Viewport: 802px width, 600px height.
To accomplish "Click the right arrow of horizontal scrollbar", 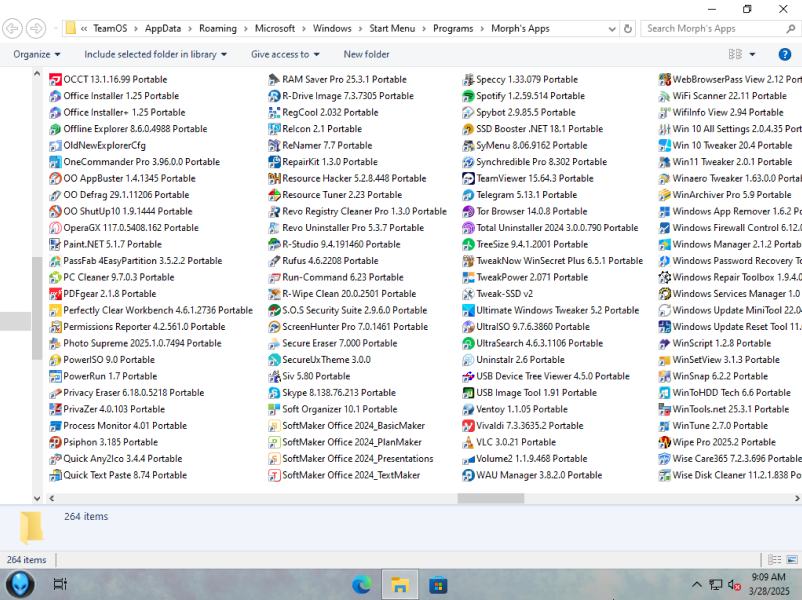I will point(797,498).
